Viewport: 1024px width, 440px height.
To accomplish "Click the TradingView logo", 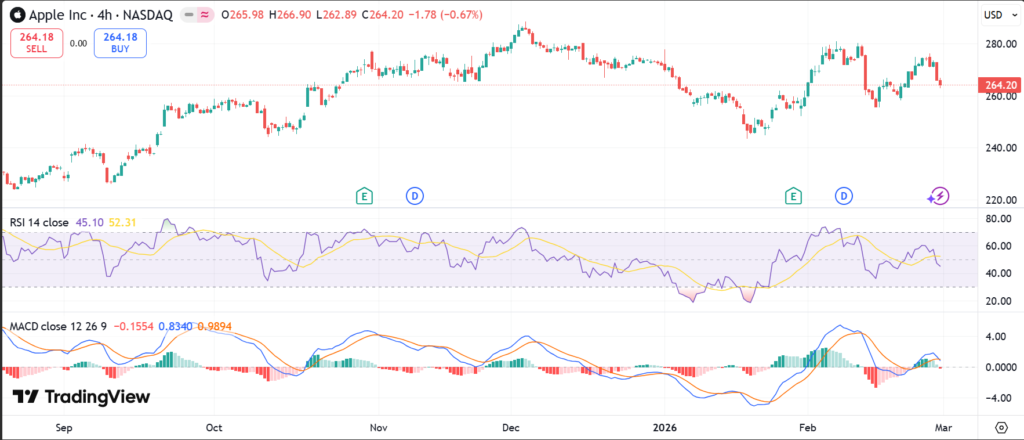I will click(81, 397).
